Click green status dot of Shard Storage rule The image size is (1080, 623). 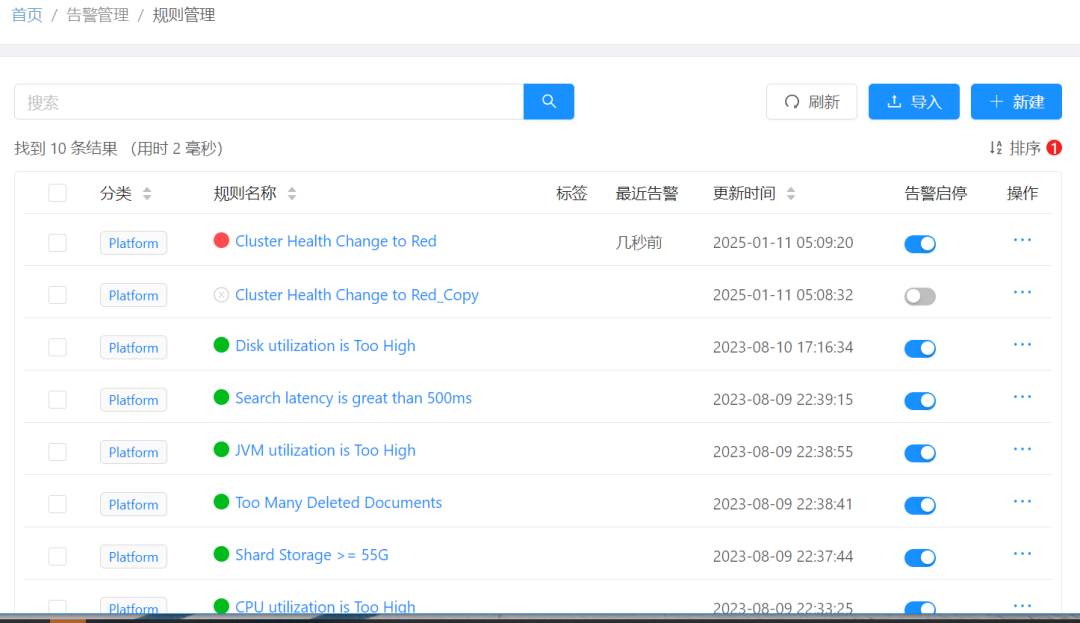pyautogui.click(x=221, y=554)
